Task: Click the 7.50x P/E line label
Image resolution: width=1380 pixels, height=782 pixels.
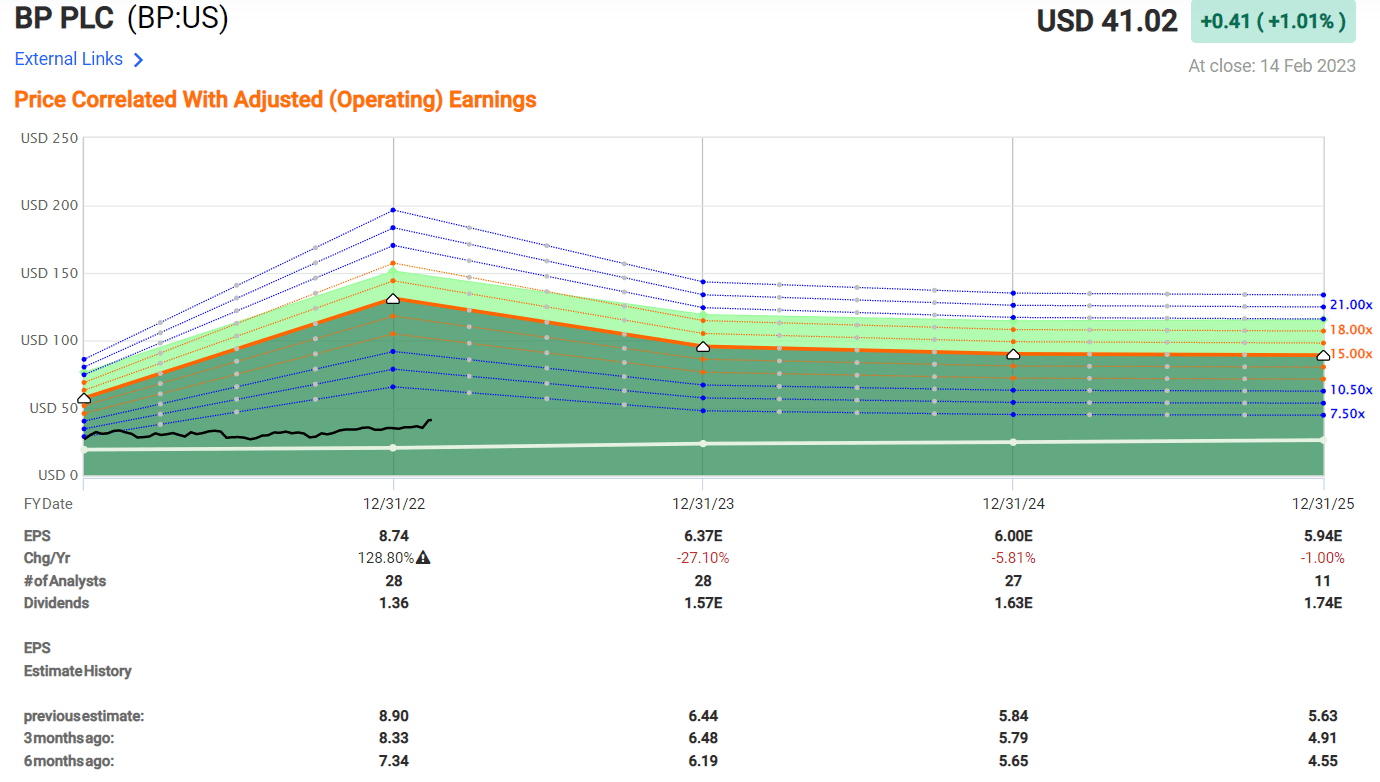Action: coord(1347,414)
